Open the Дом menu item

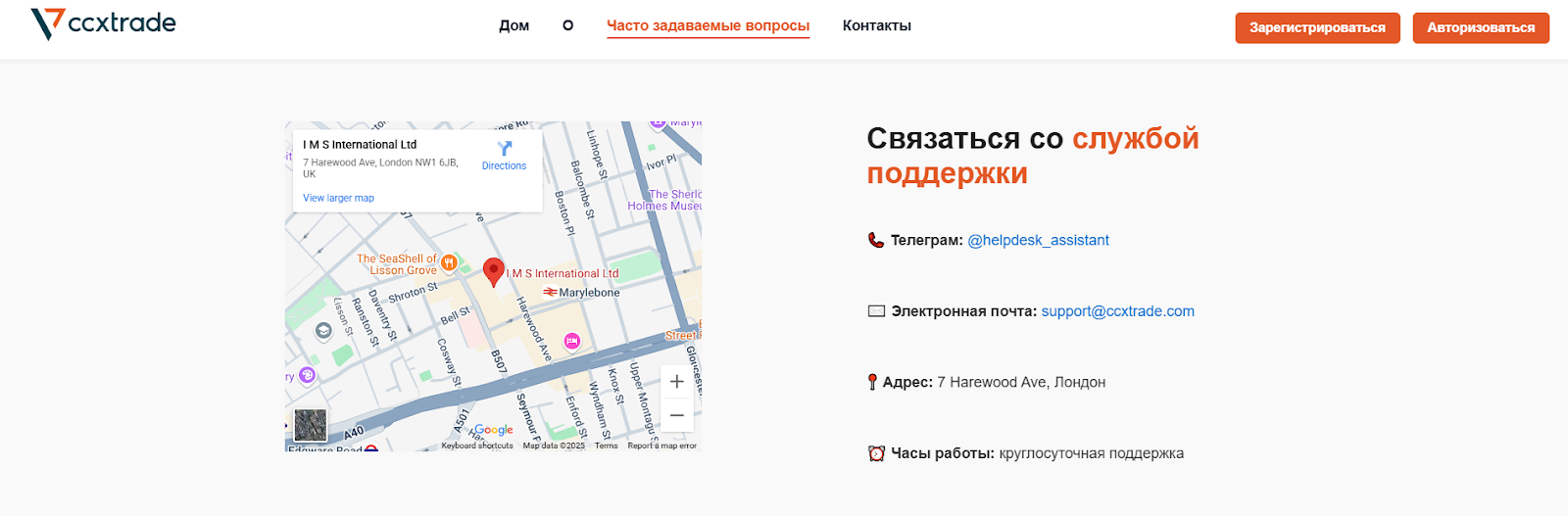coord(514,25)
